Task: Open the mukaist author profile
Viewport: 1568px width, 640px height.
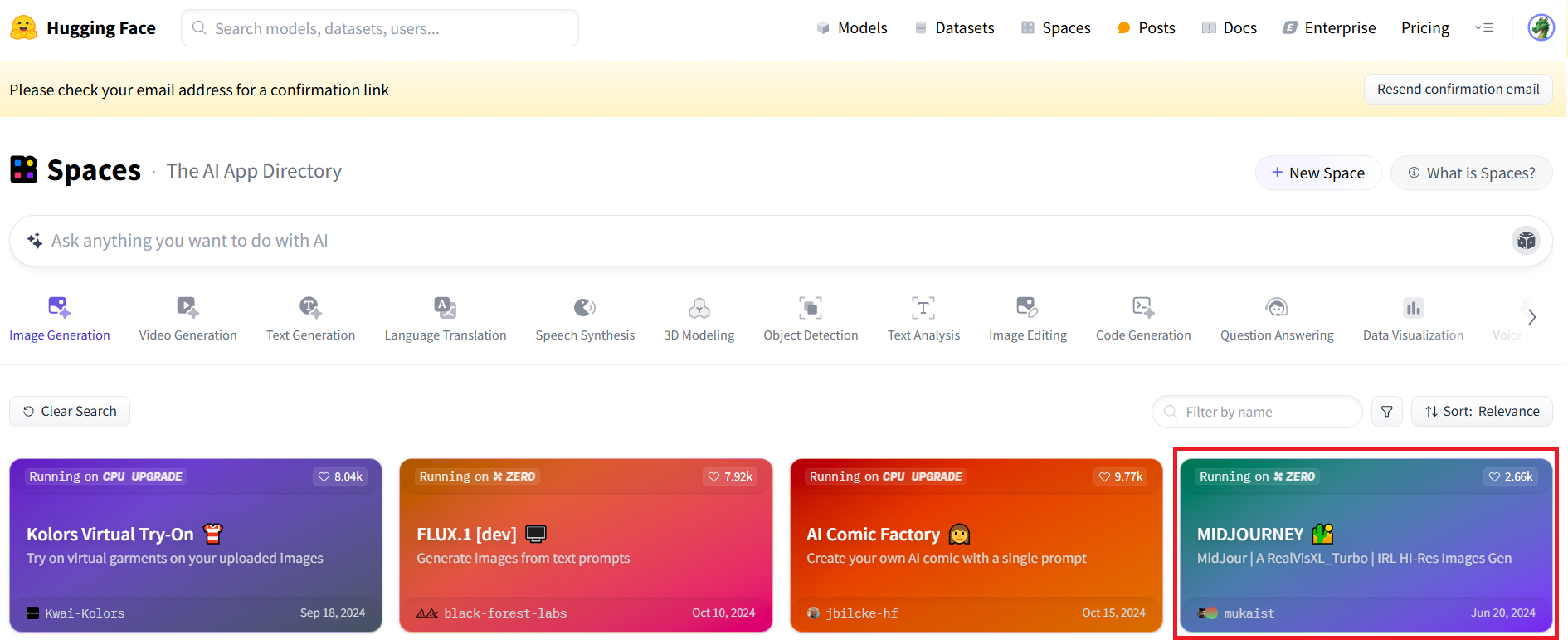Action: (1236, 613)
